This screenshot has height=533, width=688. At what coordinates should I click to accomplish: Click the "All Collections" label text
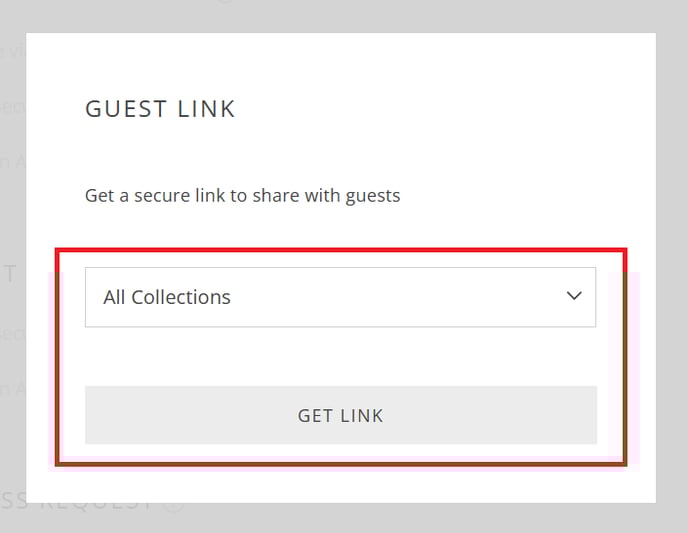(167, 297)
